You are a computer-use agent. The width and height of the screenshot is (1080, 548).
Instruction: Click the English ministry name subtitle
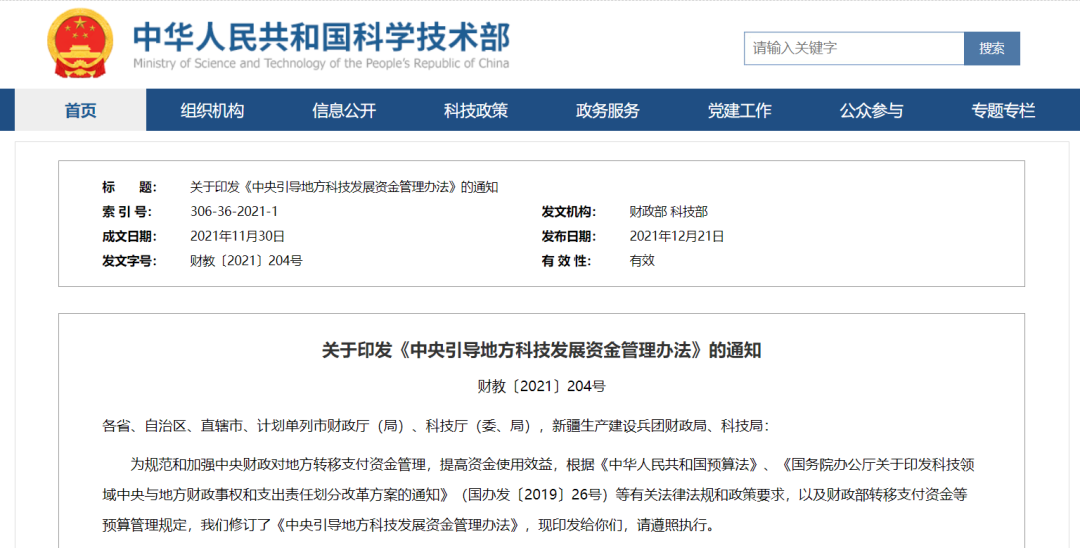(x=321, y=63)
